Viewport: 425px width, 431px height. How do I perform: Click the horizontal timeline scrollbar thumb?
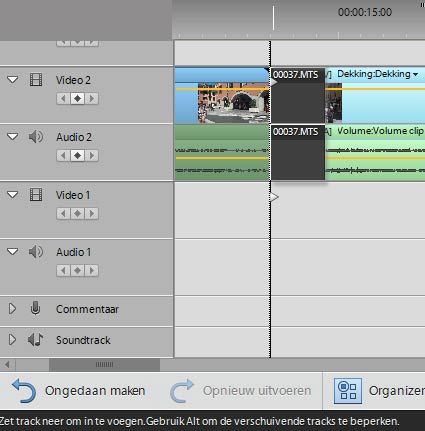pyautogui.click(x=104, y=365)
